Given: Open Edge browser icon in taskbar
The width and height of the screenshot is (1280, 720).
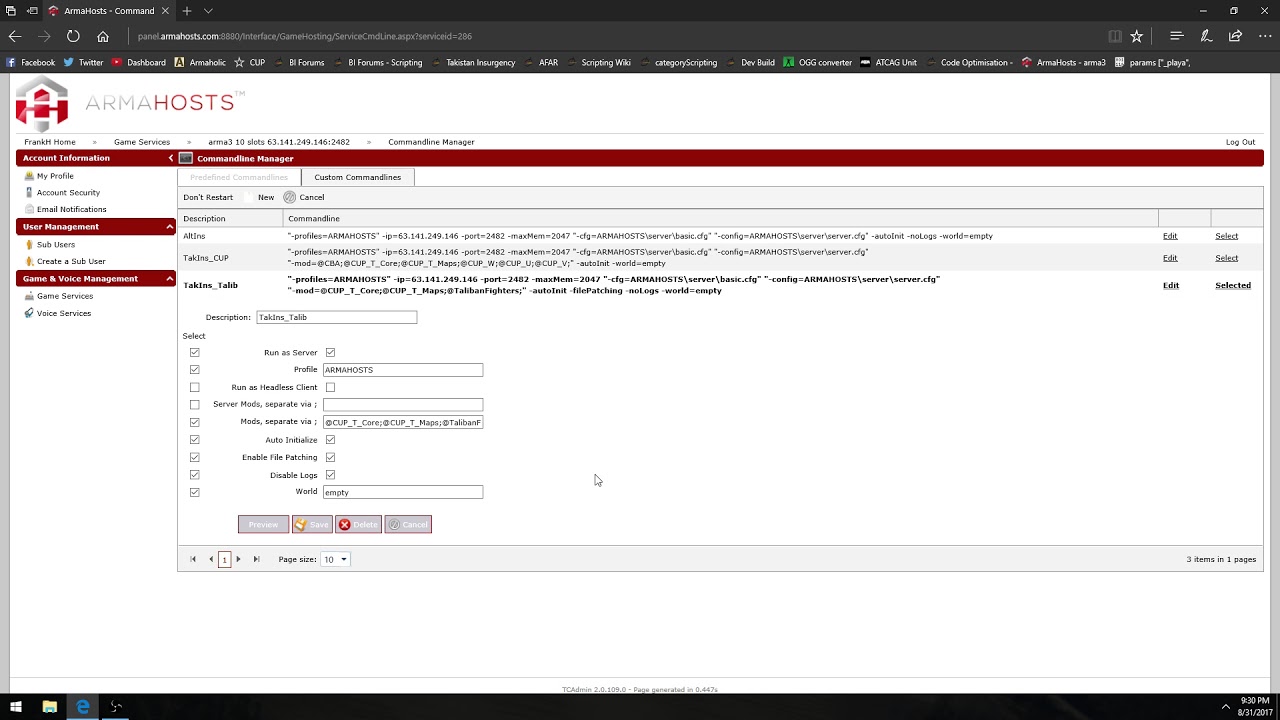Looking at the screenshot, I should tap(83, 706).
